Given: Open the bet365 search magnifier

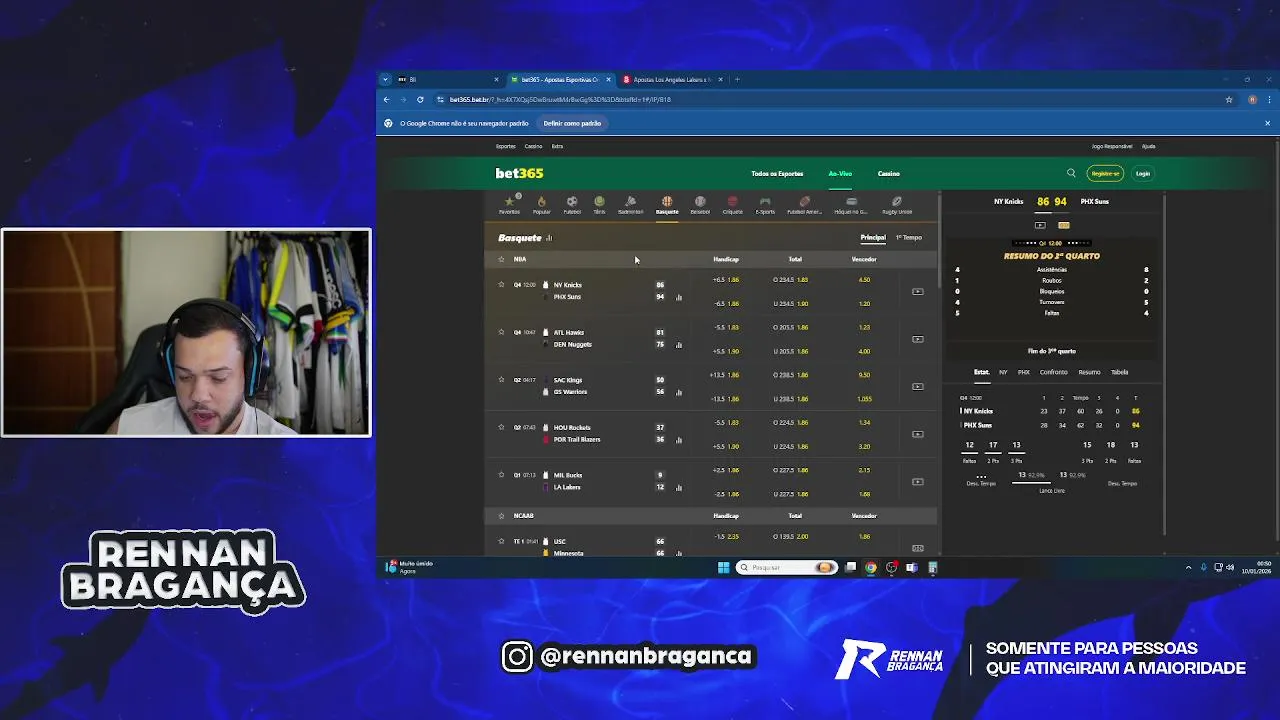Looking at the screenshot, I should point(1071,173).
